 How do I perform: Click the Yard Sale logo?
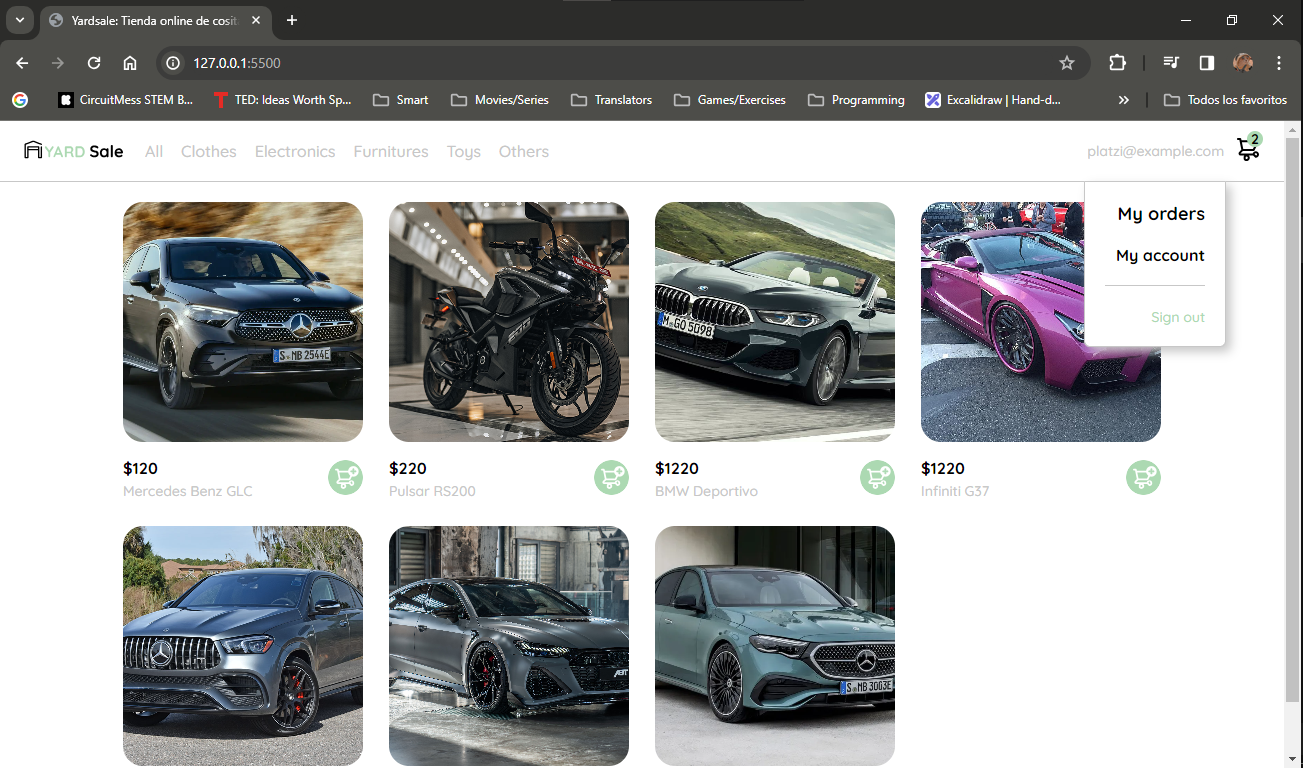point(74,151)
